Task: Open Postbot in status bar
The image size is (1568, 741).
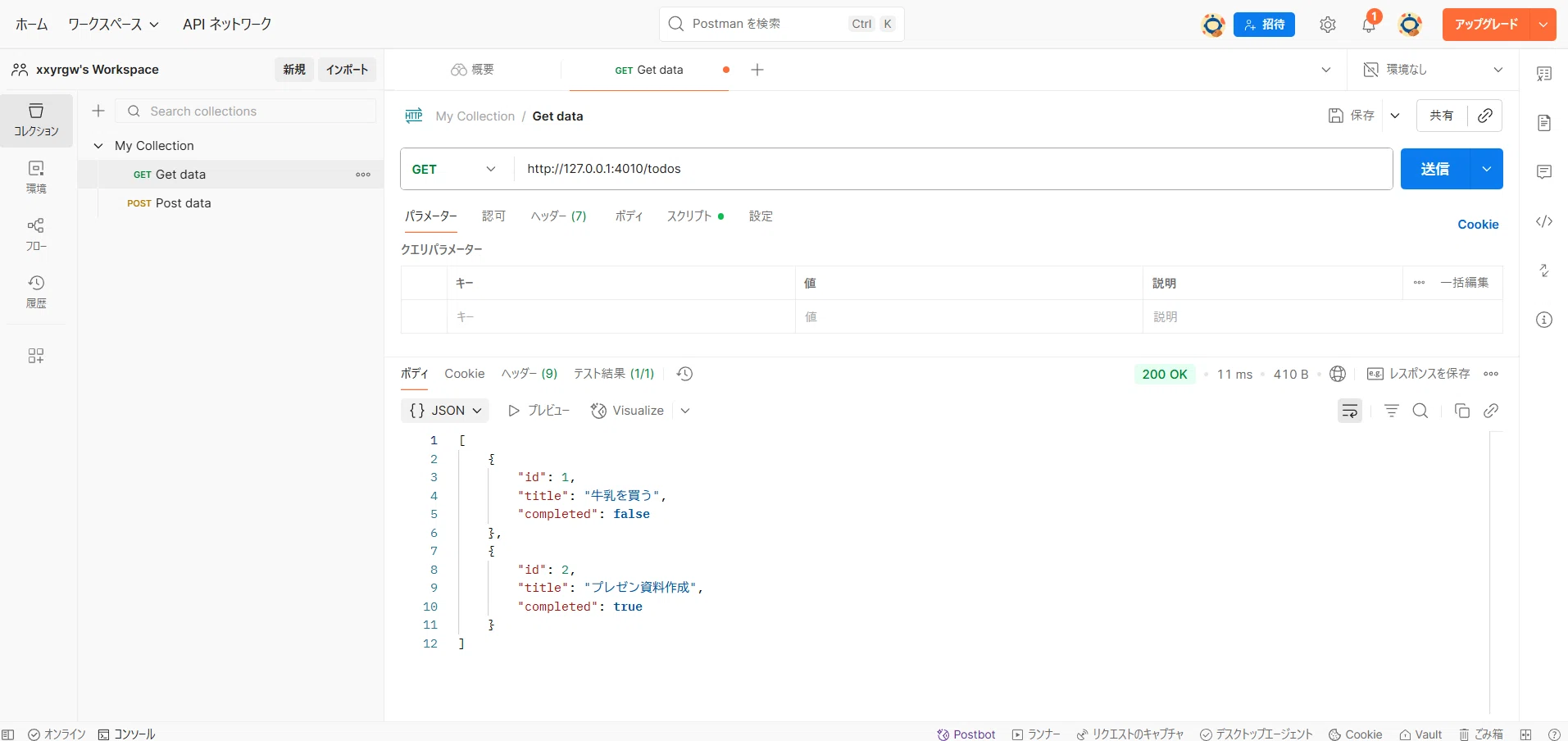Action: (966, 734)
